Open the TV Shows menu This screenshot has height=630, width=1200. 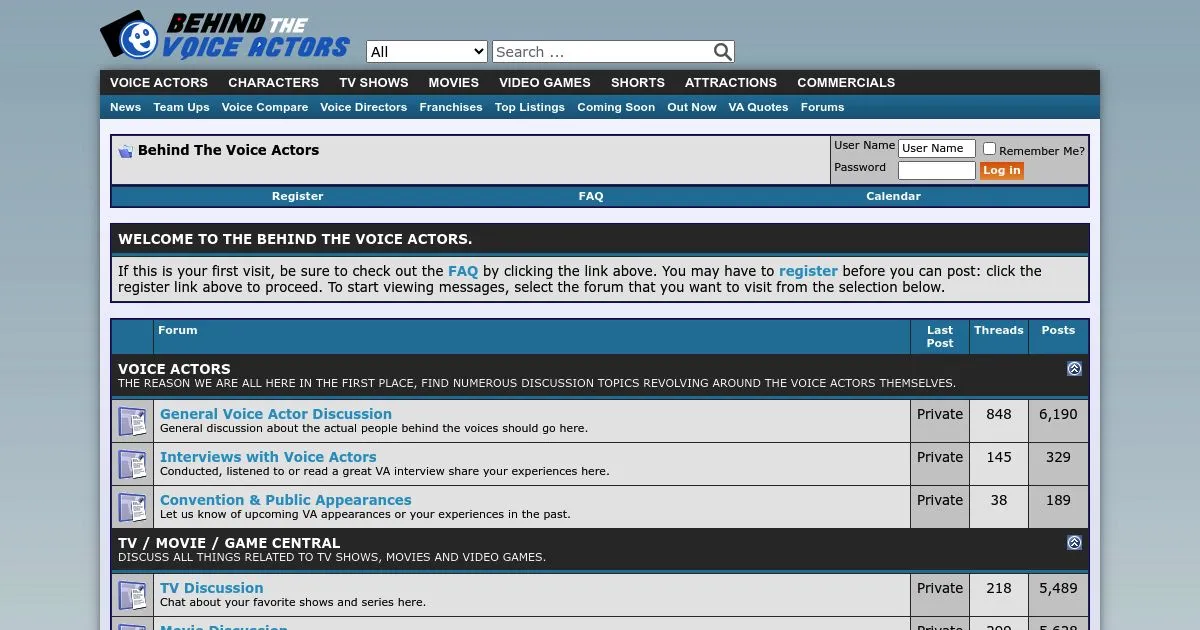374,83
